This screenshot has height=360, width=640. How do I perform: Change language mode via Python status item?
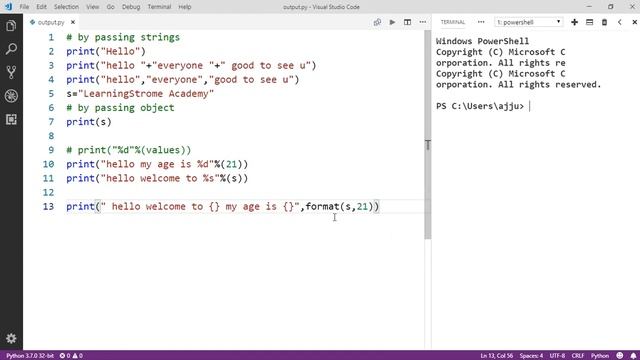pos(600,356)
